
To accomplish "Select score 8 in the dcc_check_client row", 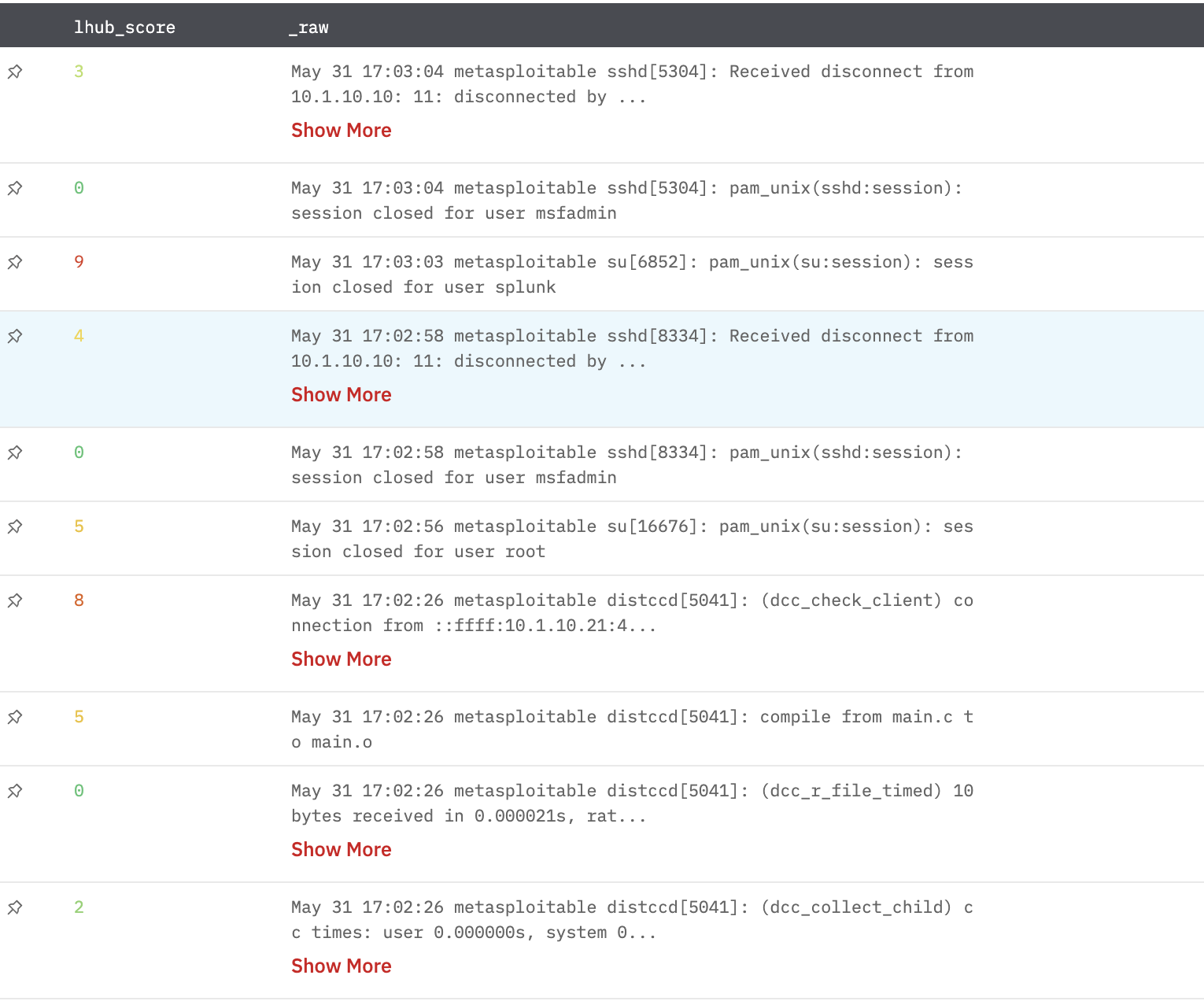I will pos(79,600).
